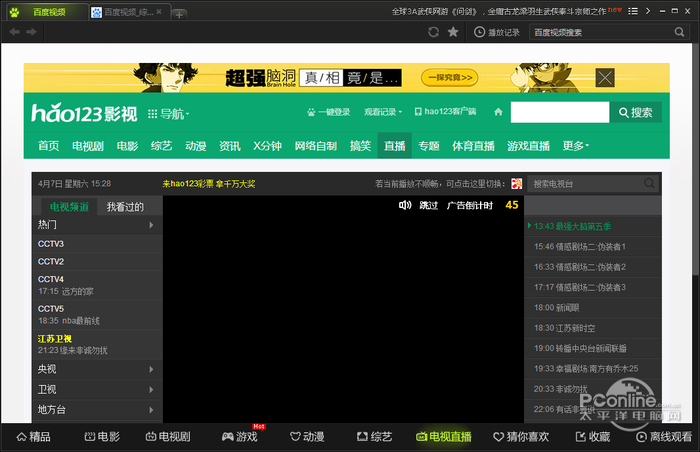Open hao123客户端 link
Viewport: 700px width, 452px height.
point(446,112)
